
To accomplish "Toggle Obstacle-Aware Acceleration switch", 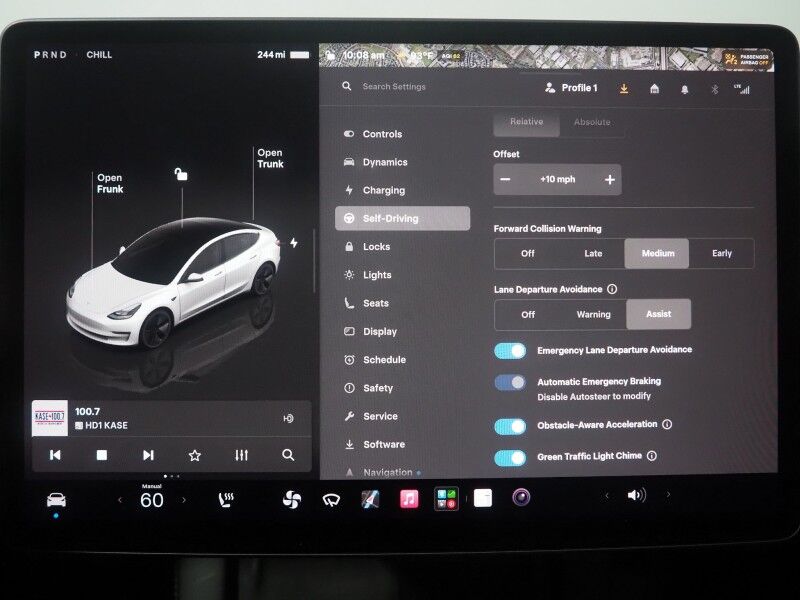I will [x=510, y=427].
